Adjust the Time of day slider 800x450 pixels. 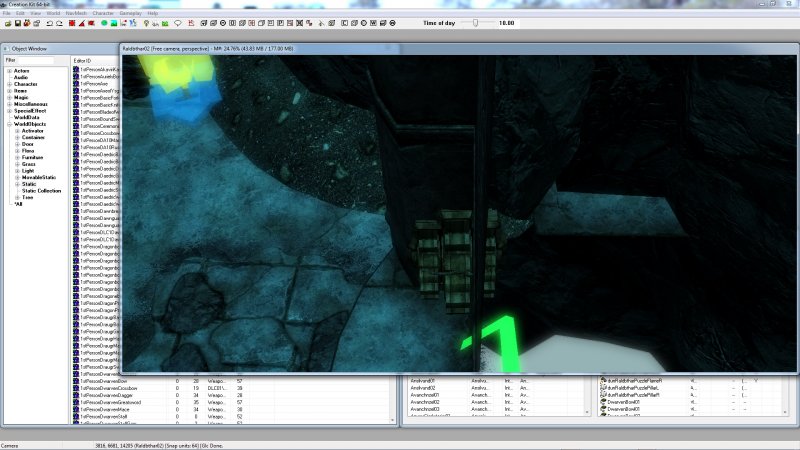tap(476, 23)
